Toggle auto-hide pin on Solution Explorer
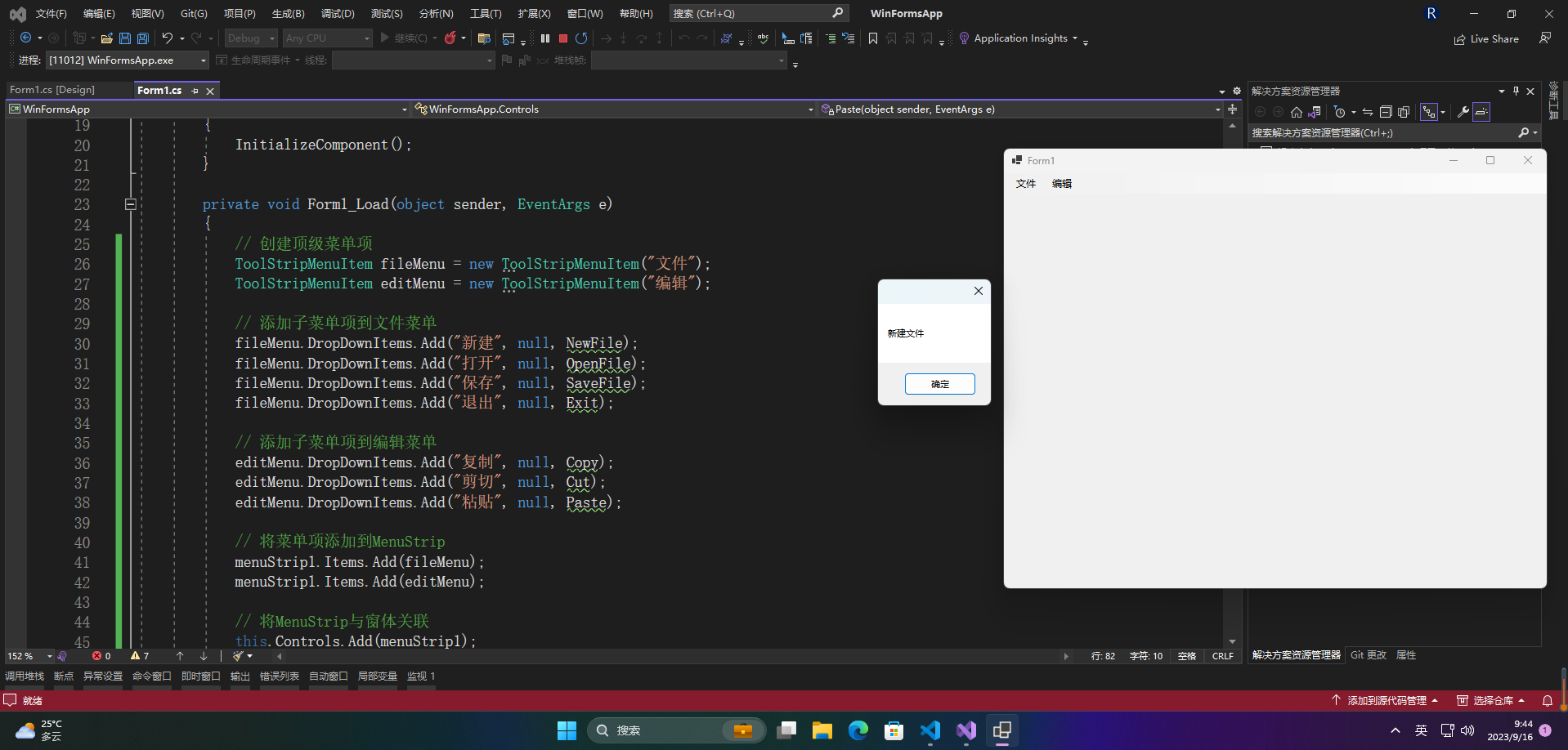The height and width of the screenshot is (750, 1568). tap(1516, 91)
